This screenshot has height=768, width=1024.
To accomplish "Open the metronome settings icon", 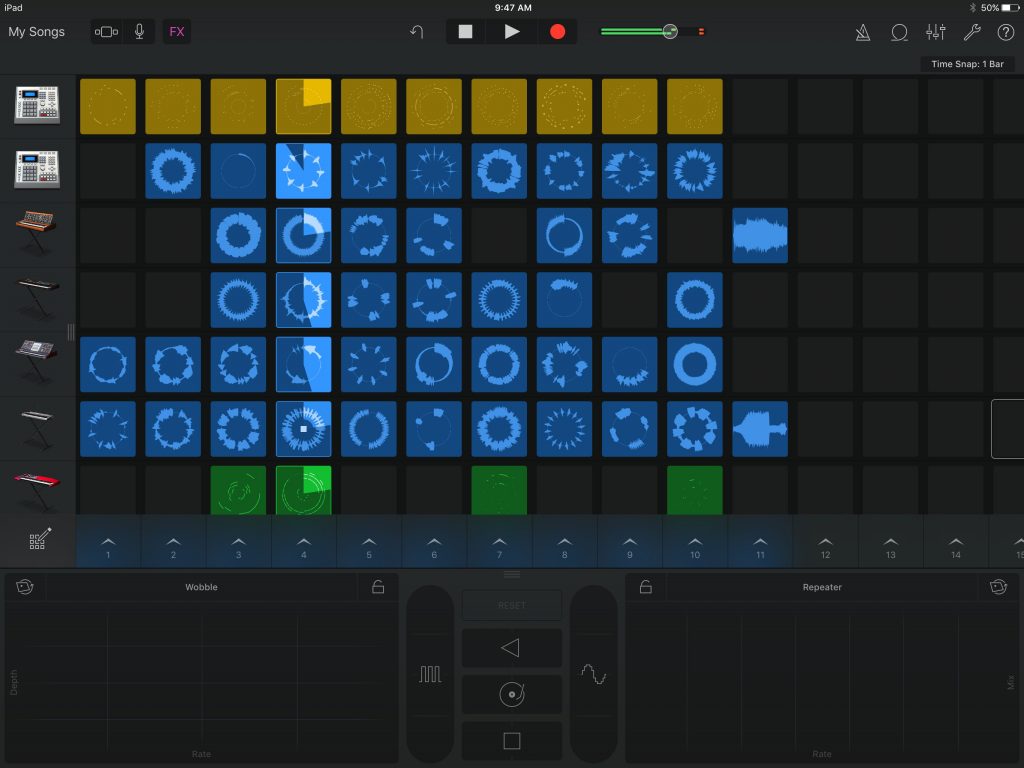I will click(x=863, y=32).
